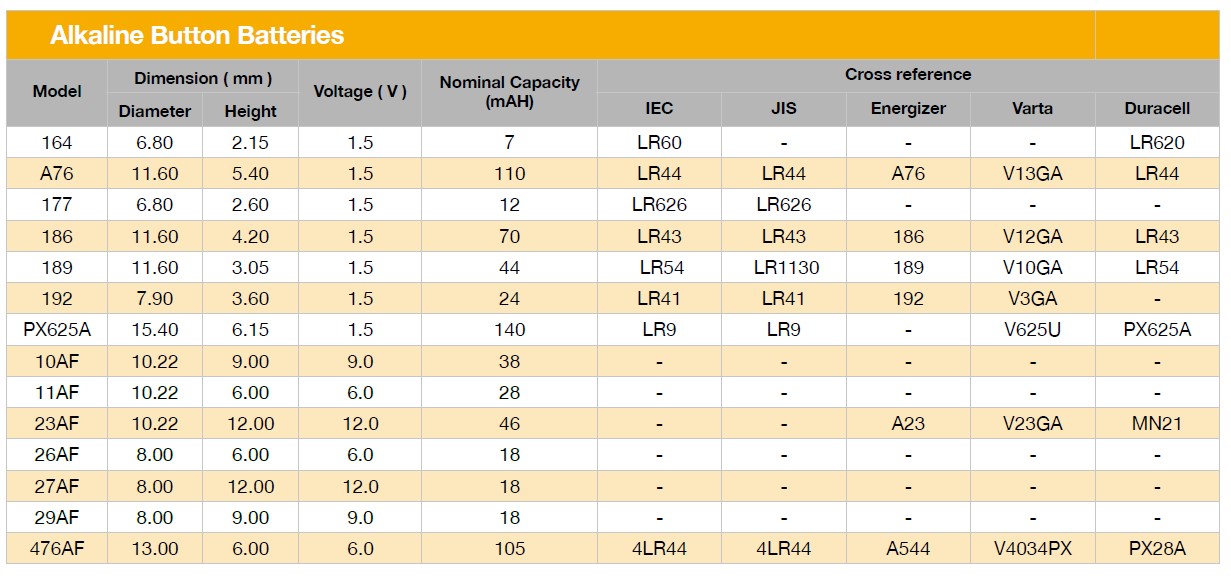Select the '476AF' model cell
The height and width of the screenshot is (581, 1231).
tap(57, 549)
